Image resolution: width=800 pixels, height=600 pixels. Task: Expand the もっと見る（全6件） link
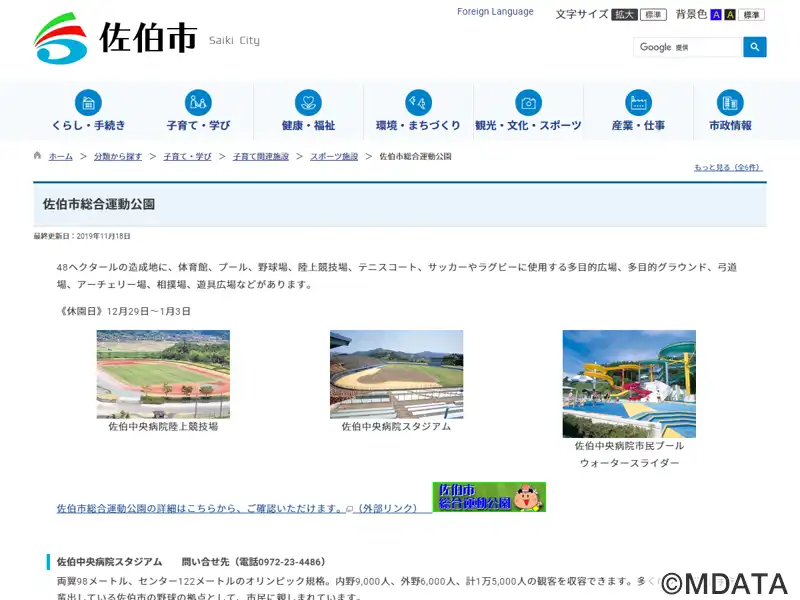coord(728,167)
